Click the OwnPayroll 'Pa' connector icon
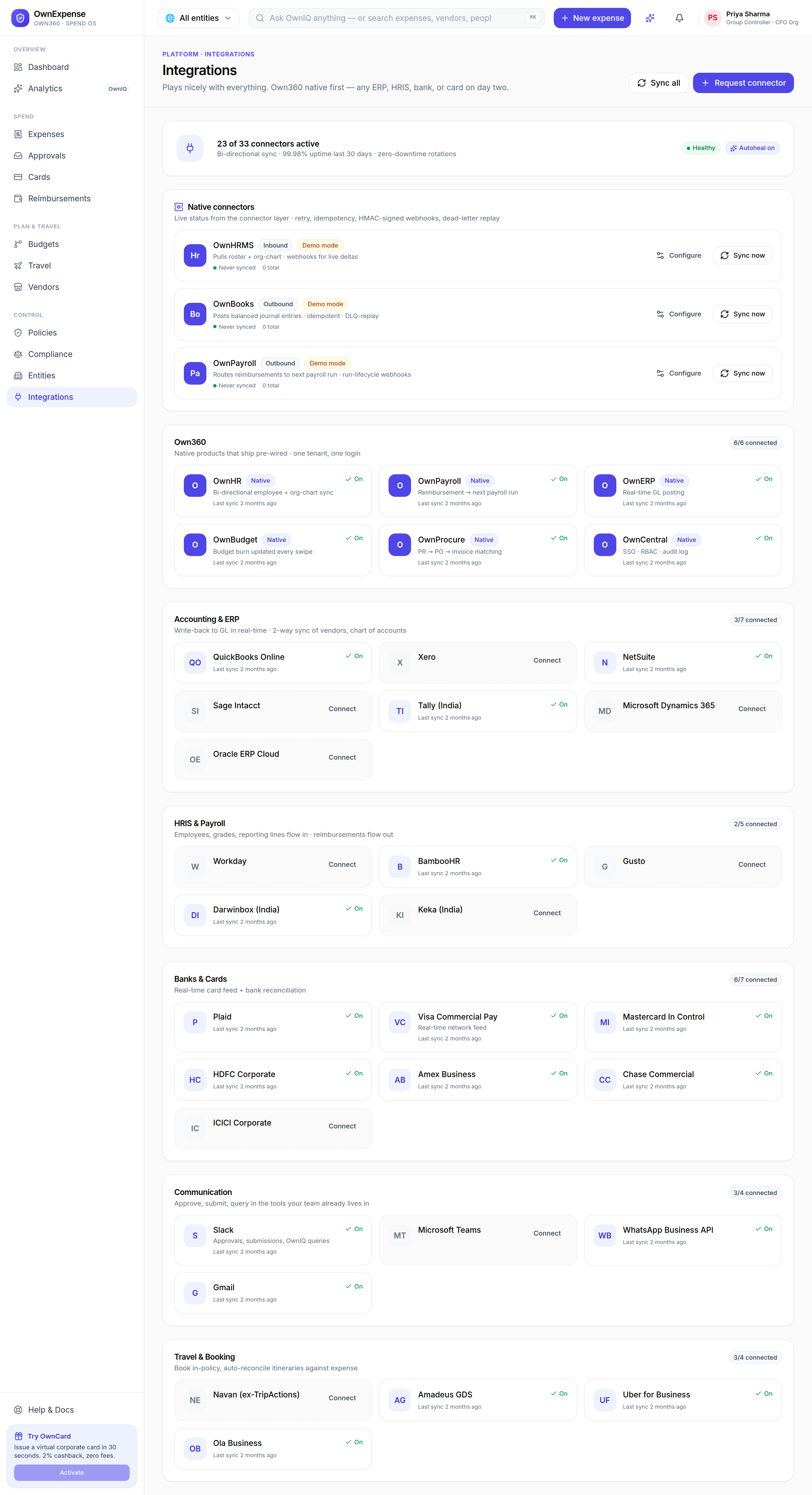The image size is (812, 1495). (195, 373)
